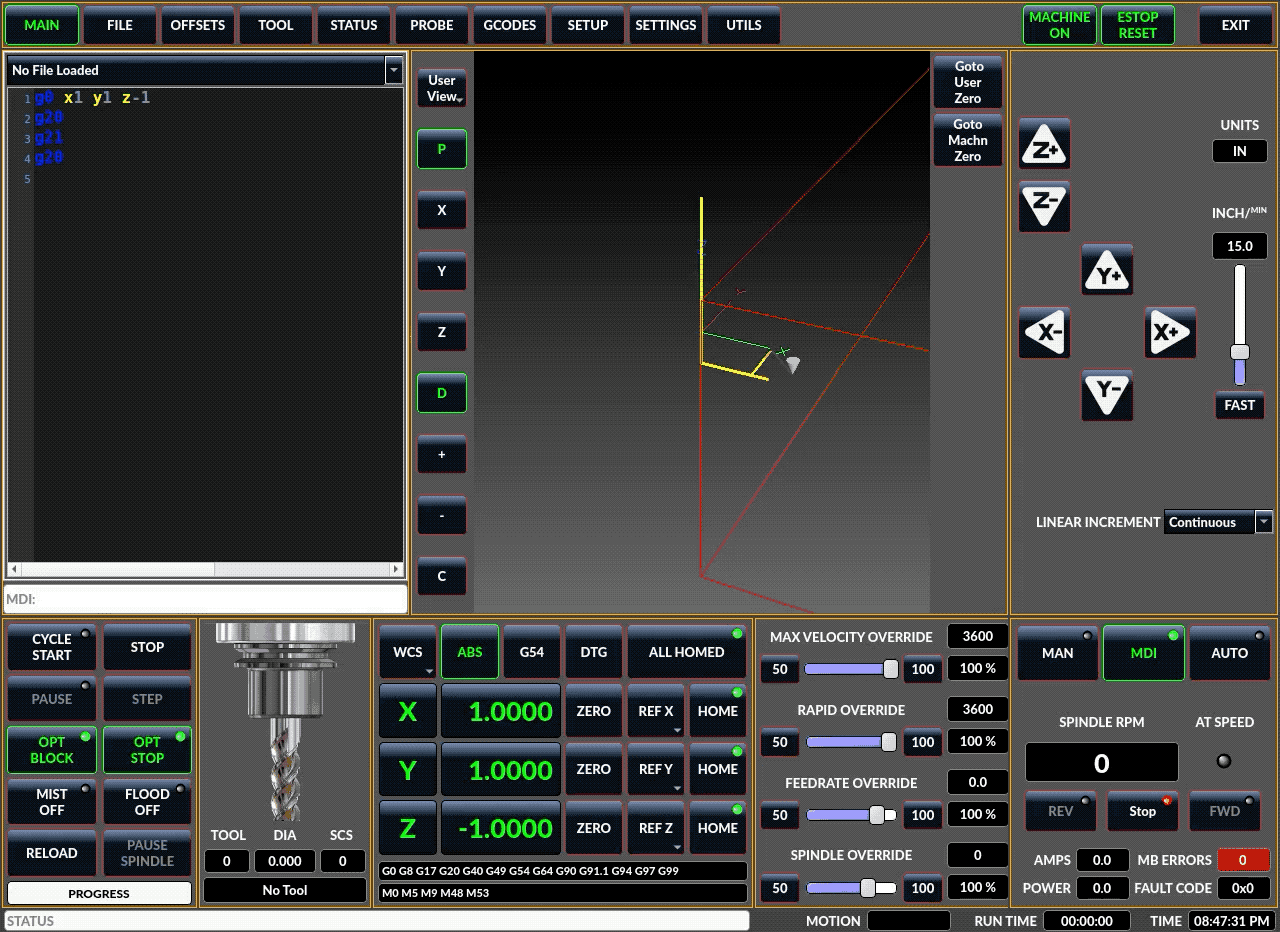Clear the backplot with C button
This screenshot has width=1280, height=932.
(x=442, y=577)
